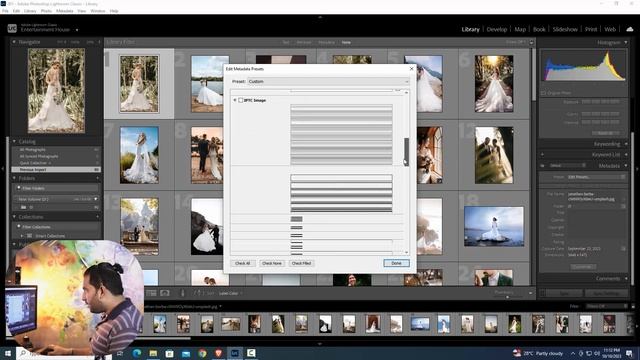Select Previous Import in Catalog

pos(56,169)
